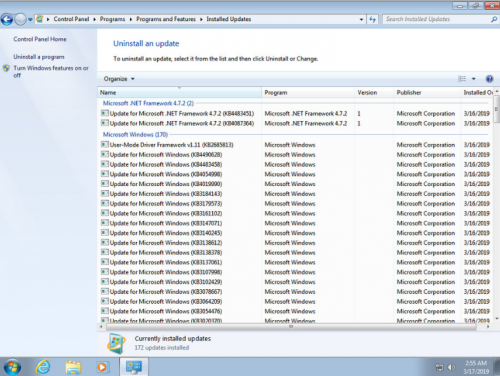The width and height of the screenshot is (500, 376).
Task: Click the Control Panel icon in address bar
Action: [x=40, y=19]
